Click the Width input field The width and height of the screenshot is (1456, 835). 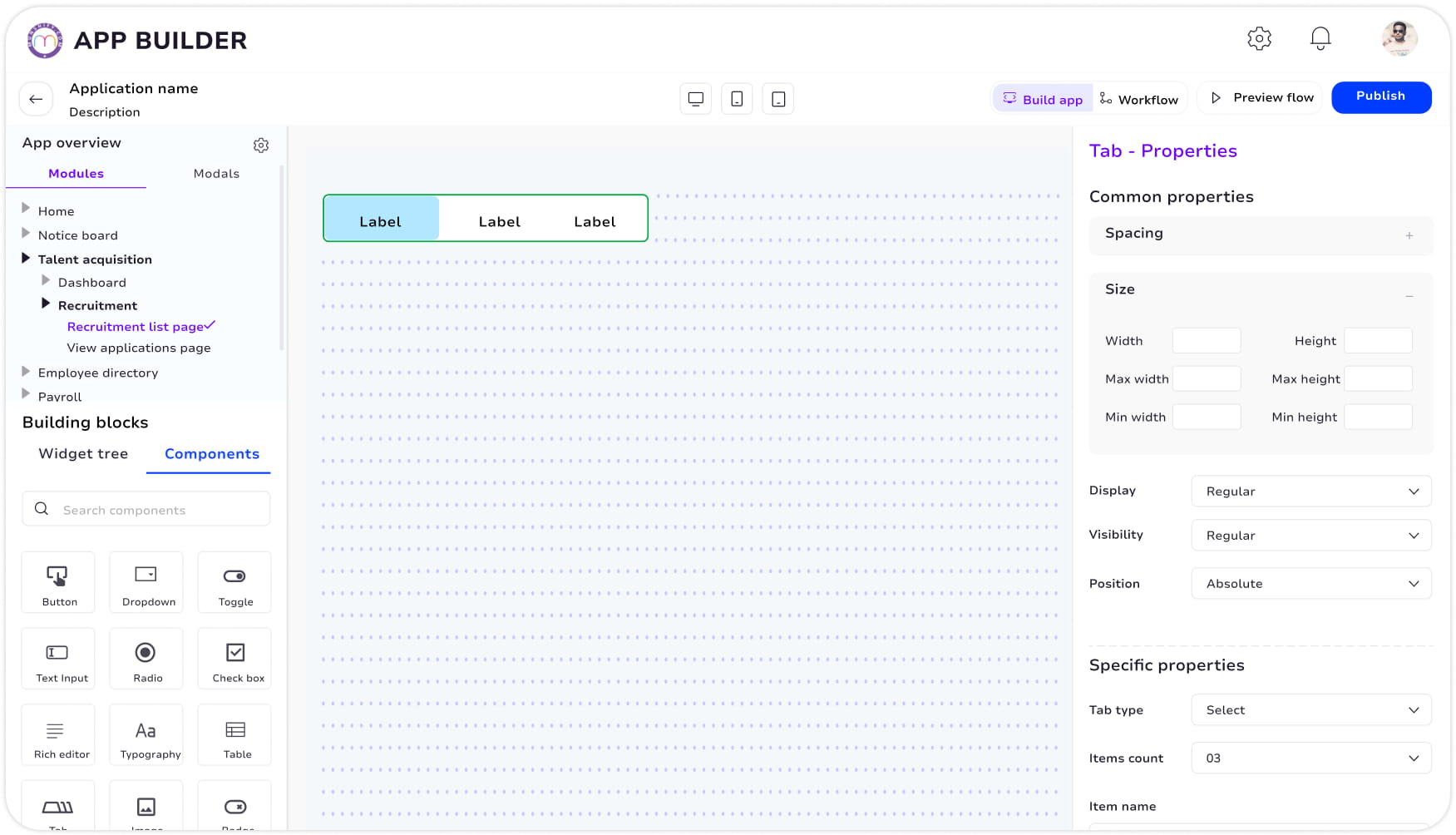coord(1207,341)
